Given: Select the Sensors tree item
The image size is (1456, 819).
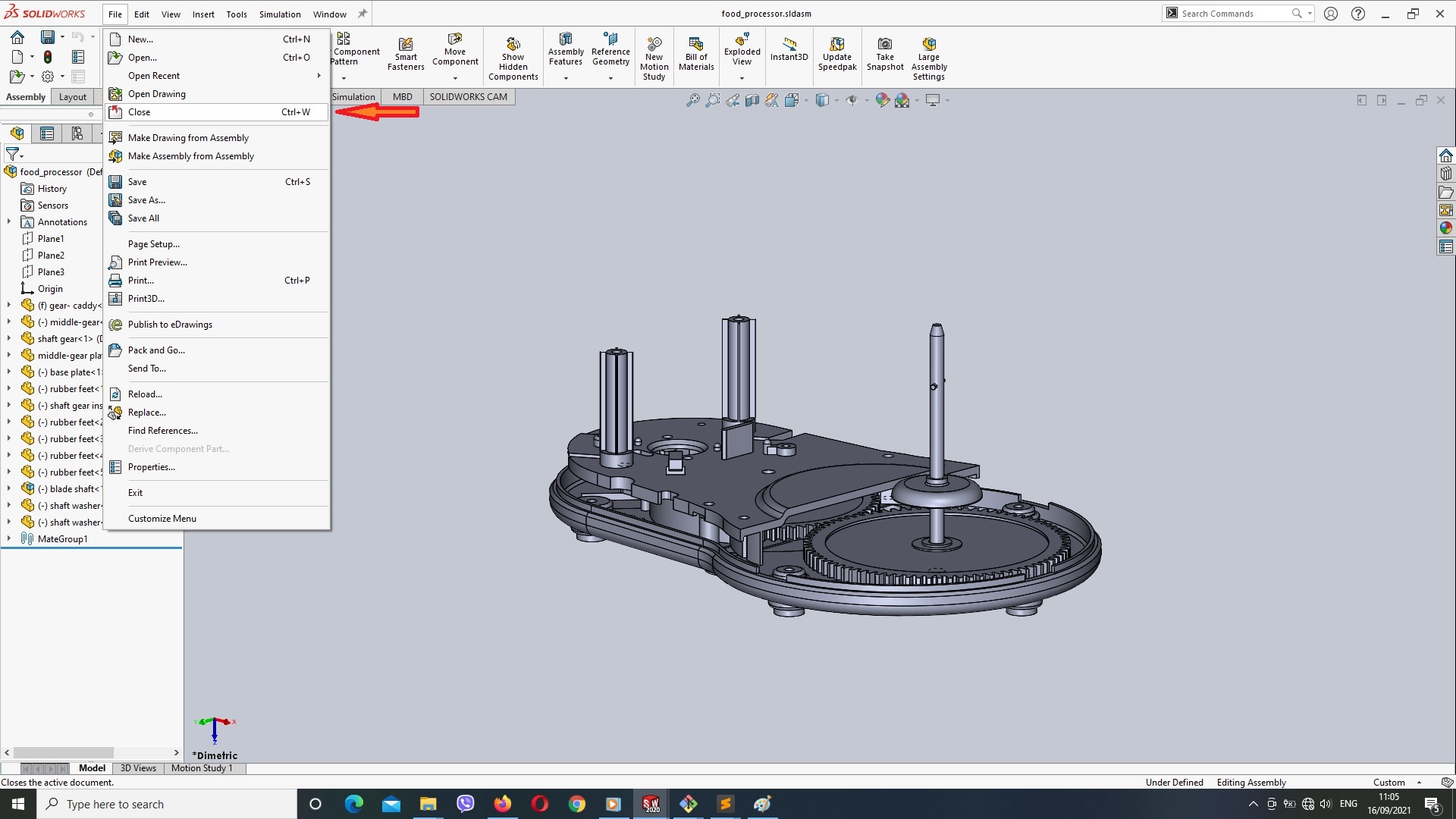Looking at the screenshot, I should point(52,206).
